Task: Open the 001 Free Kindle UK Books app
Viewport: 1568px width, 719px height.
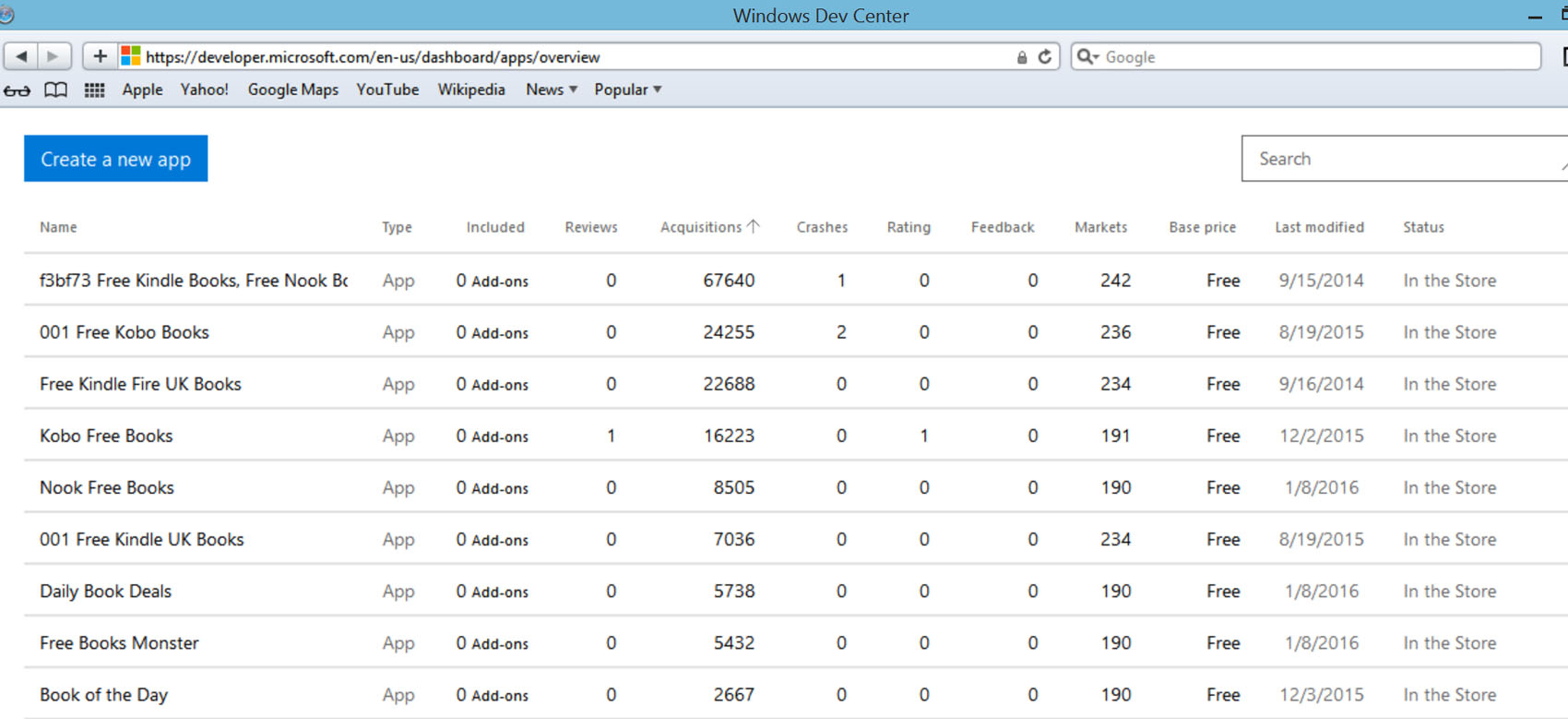Action: click(x=142, y=539)
